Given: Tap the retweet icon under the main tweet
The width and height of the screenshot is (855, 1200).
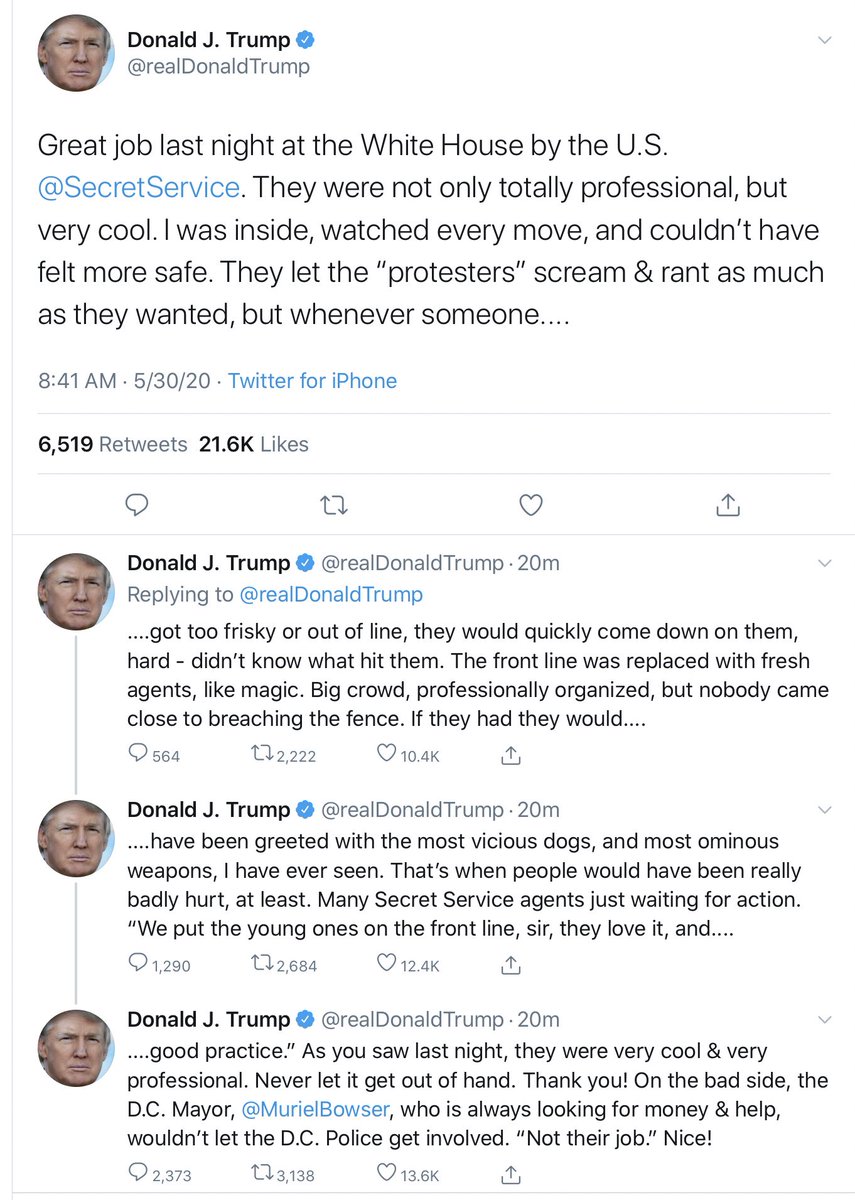Looking at the screenshot, I should [x=335, y=505].
